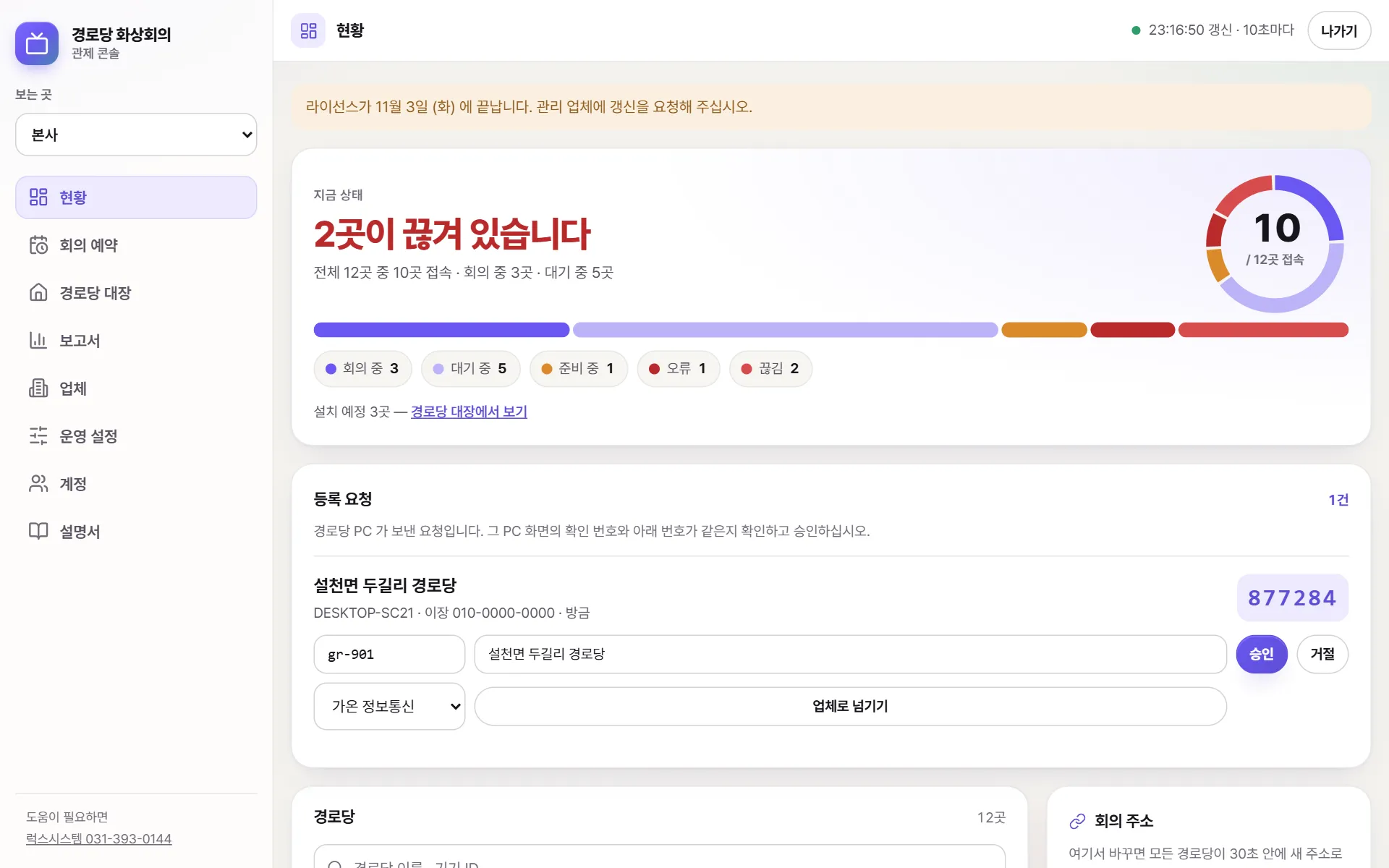The width and height of the screenshot is (1389, 868).
Task: Click the 나가기 logout button
Action: coord(1339,30)
